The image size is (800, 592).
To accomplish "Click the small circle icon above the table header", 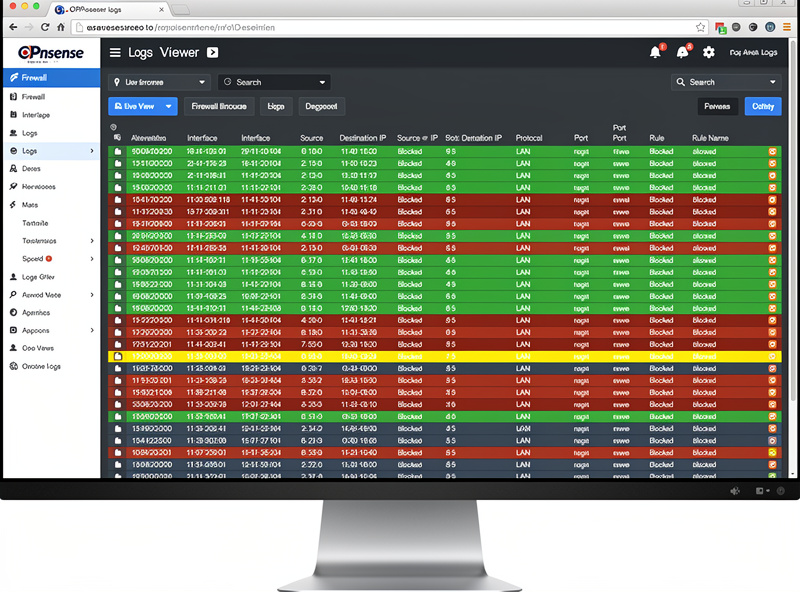I will pos(113,127).
